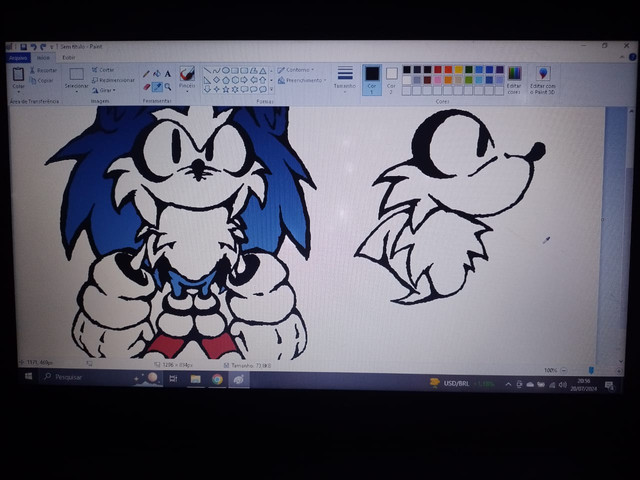
Task: Click Cortar crop button
Action: pyautogui.click(x=103, y=70)
